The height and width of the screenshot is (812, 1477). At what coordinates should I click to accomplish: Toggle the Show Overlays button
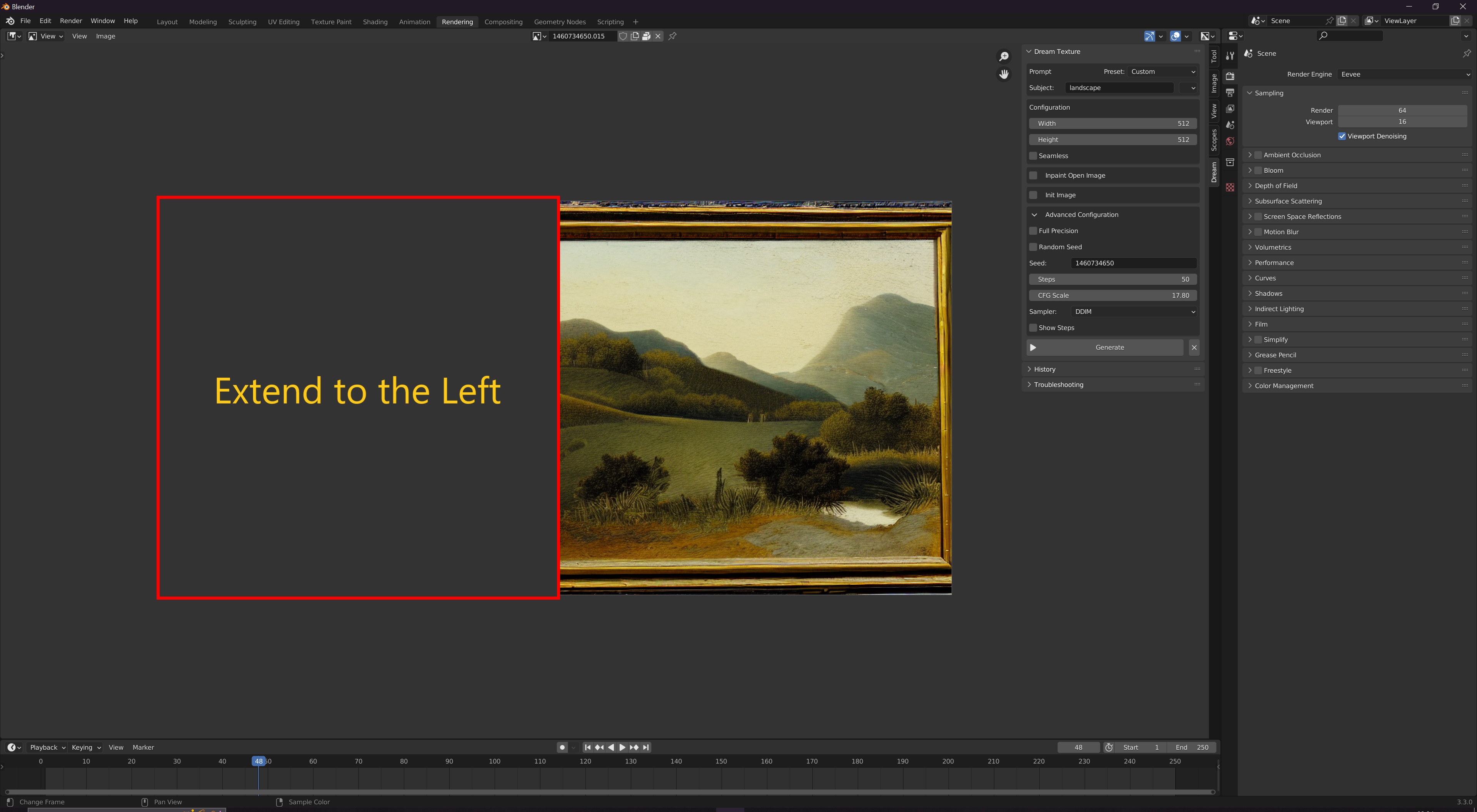click(x=1175, y=36)
